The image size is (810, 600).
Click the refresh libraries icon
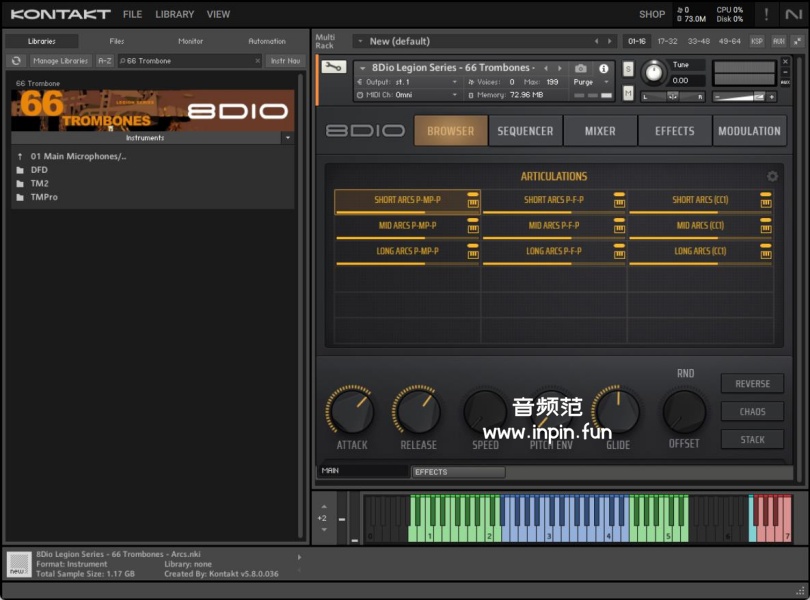tap(16, 61)
